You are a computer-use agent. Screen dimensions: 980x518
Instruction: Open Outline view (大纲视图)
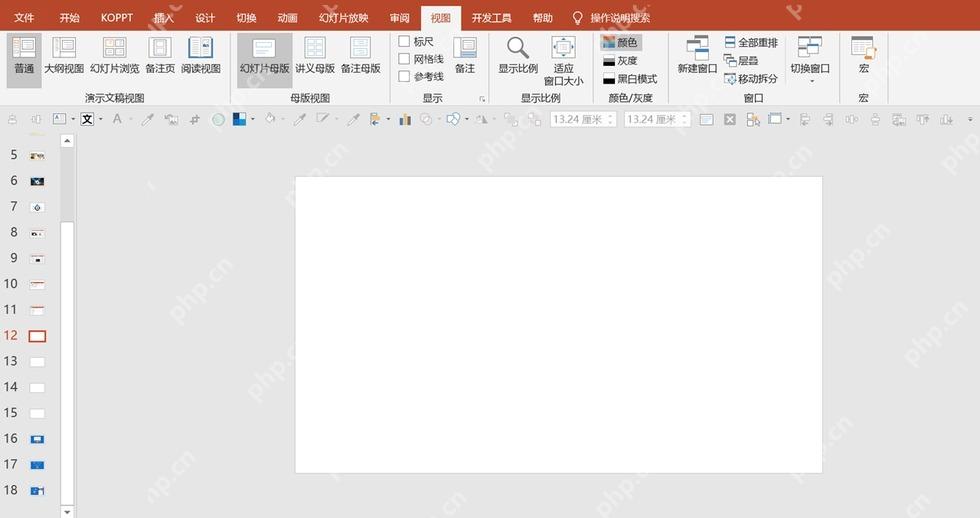(x=64, y=55)
